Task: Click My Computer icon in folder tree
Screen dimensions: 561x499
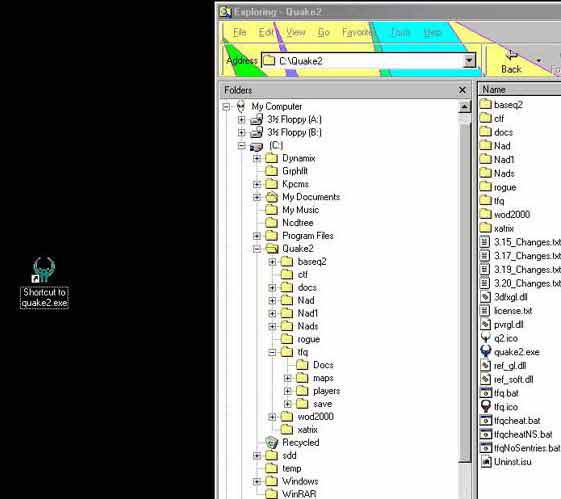Action: (x=241, y=106)
